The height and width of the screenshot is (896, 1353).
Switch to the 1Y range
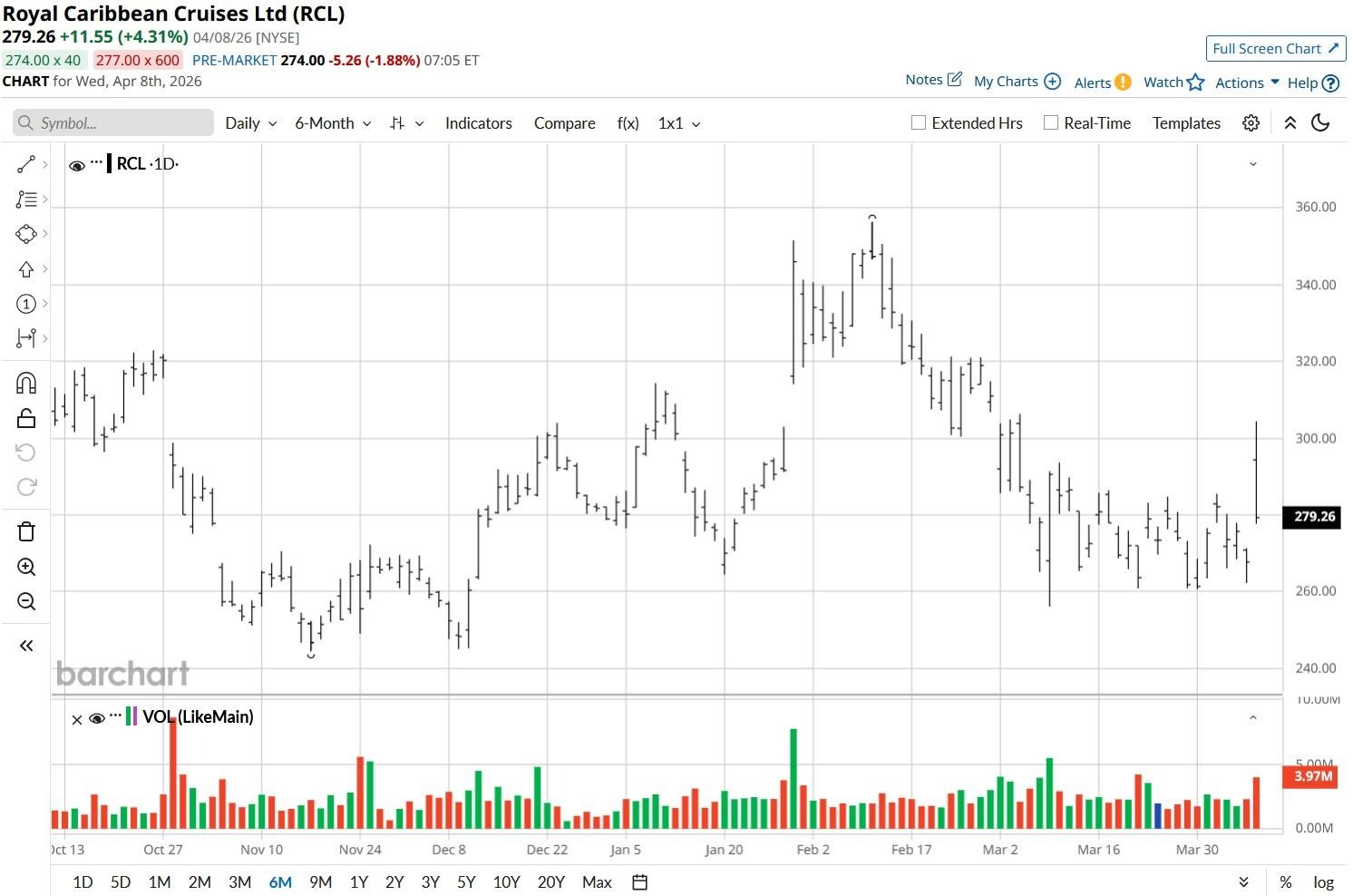tap(359, 882)
